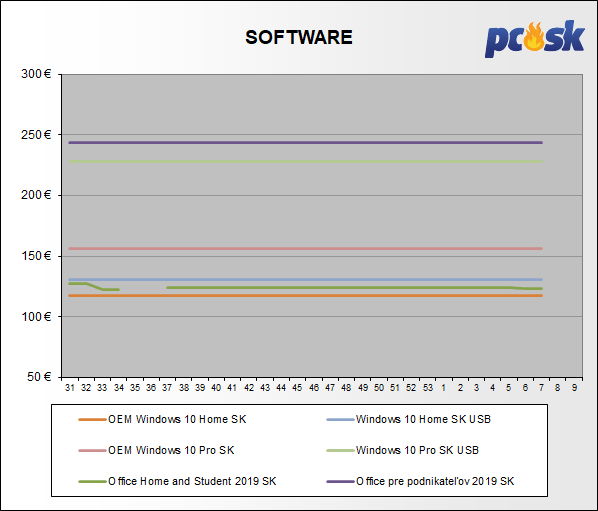The width and height of the screenshot is (598, 511).
Task: Click week 31 on the horizontal axis
Action: [70, 388]
